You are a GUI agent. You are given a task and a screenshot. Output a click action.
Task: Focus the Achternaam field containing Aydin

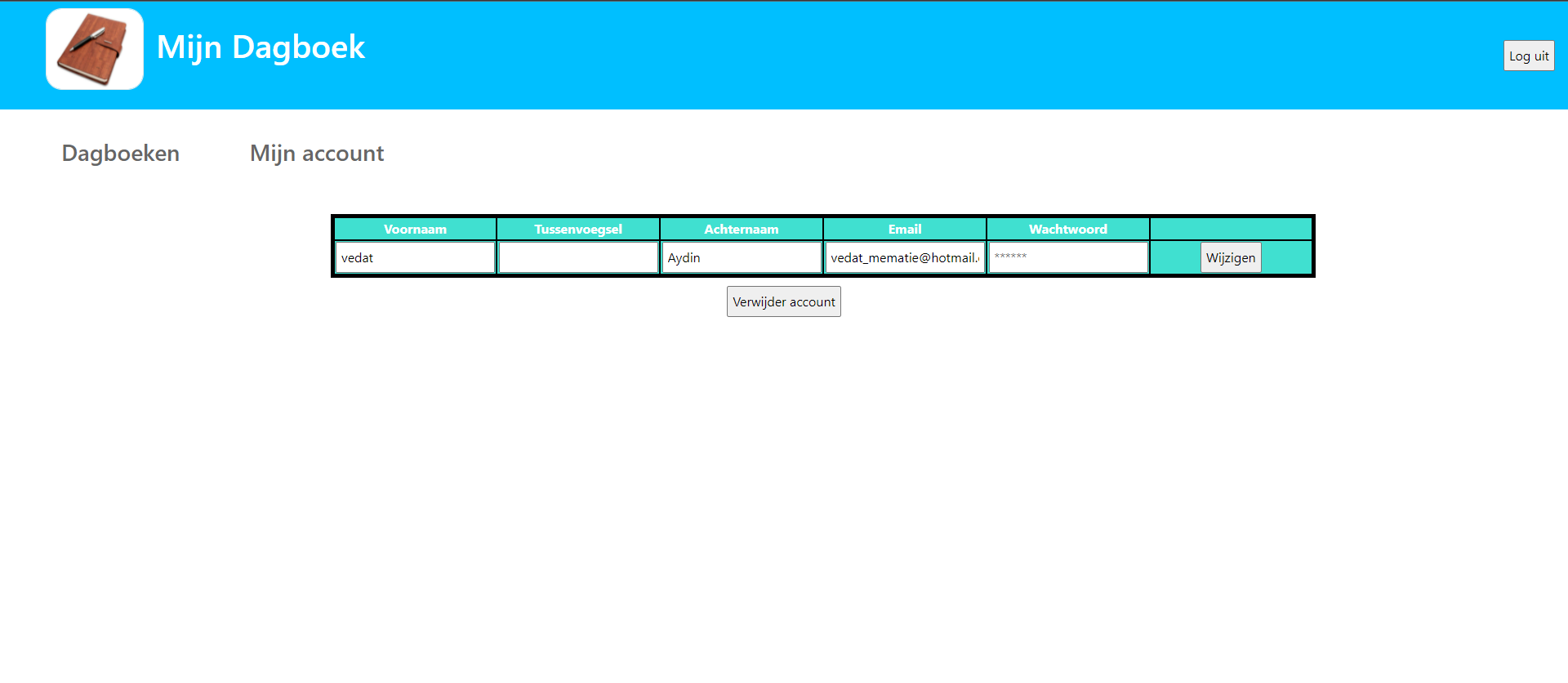point(742,258)
